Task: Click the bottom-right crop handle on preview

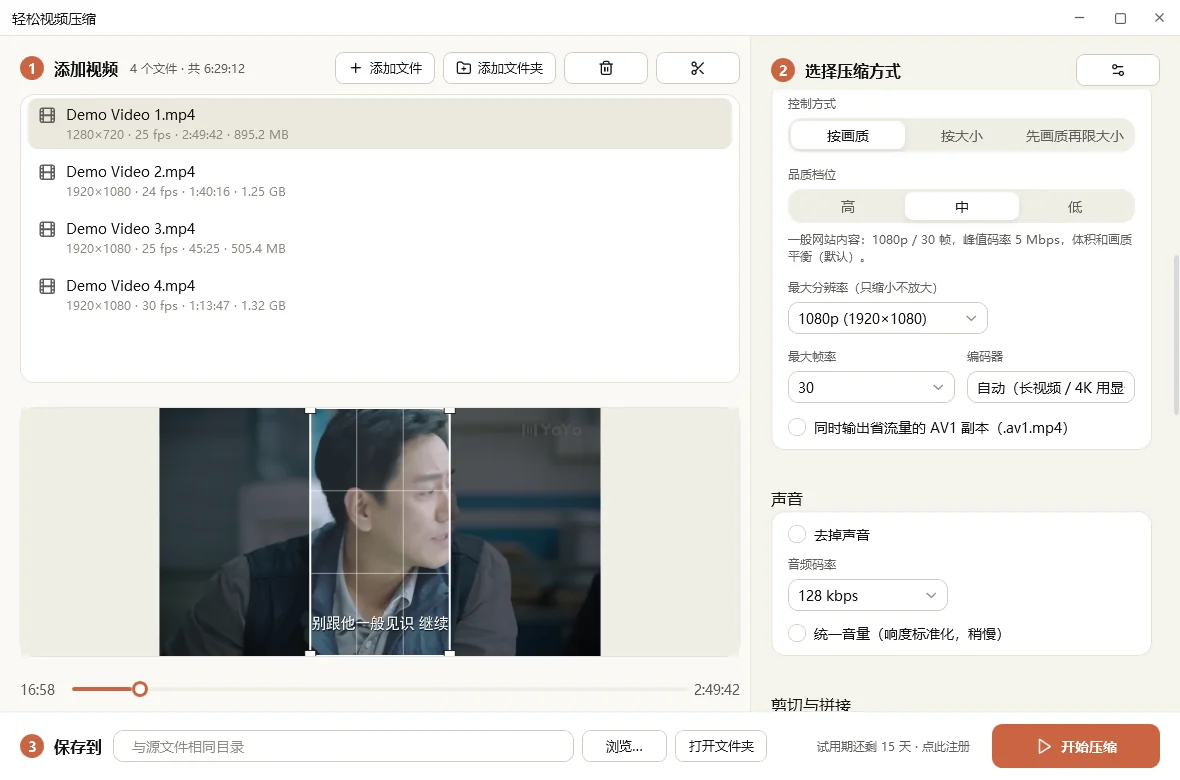Action: (450, 653)
